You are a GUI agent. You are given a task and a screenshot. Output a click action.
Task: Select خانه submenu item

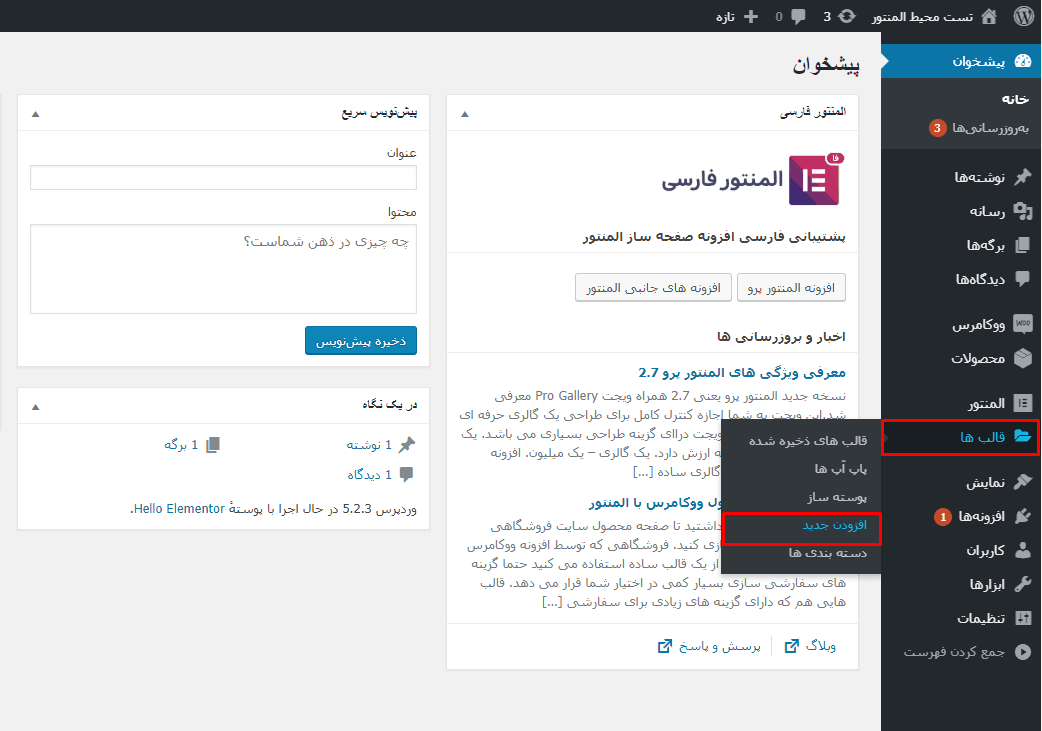coord(1015,99)
